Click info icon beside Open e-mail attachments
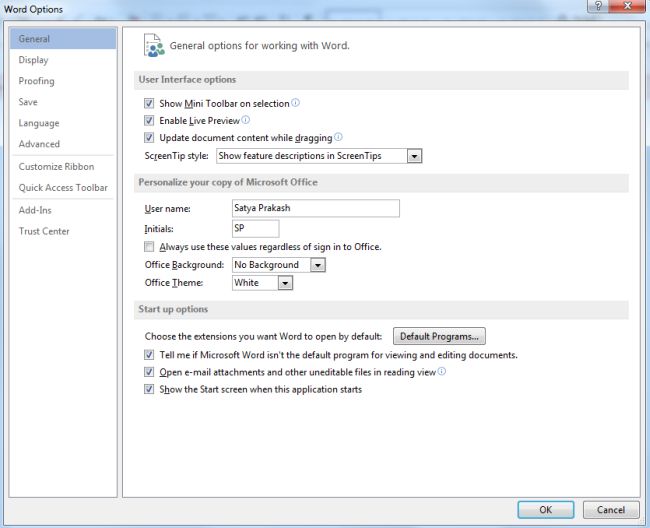The image size is (650, 528). click(x=441, y=371)
